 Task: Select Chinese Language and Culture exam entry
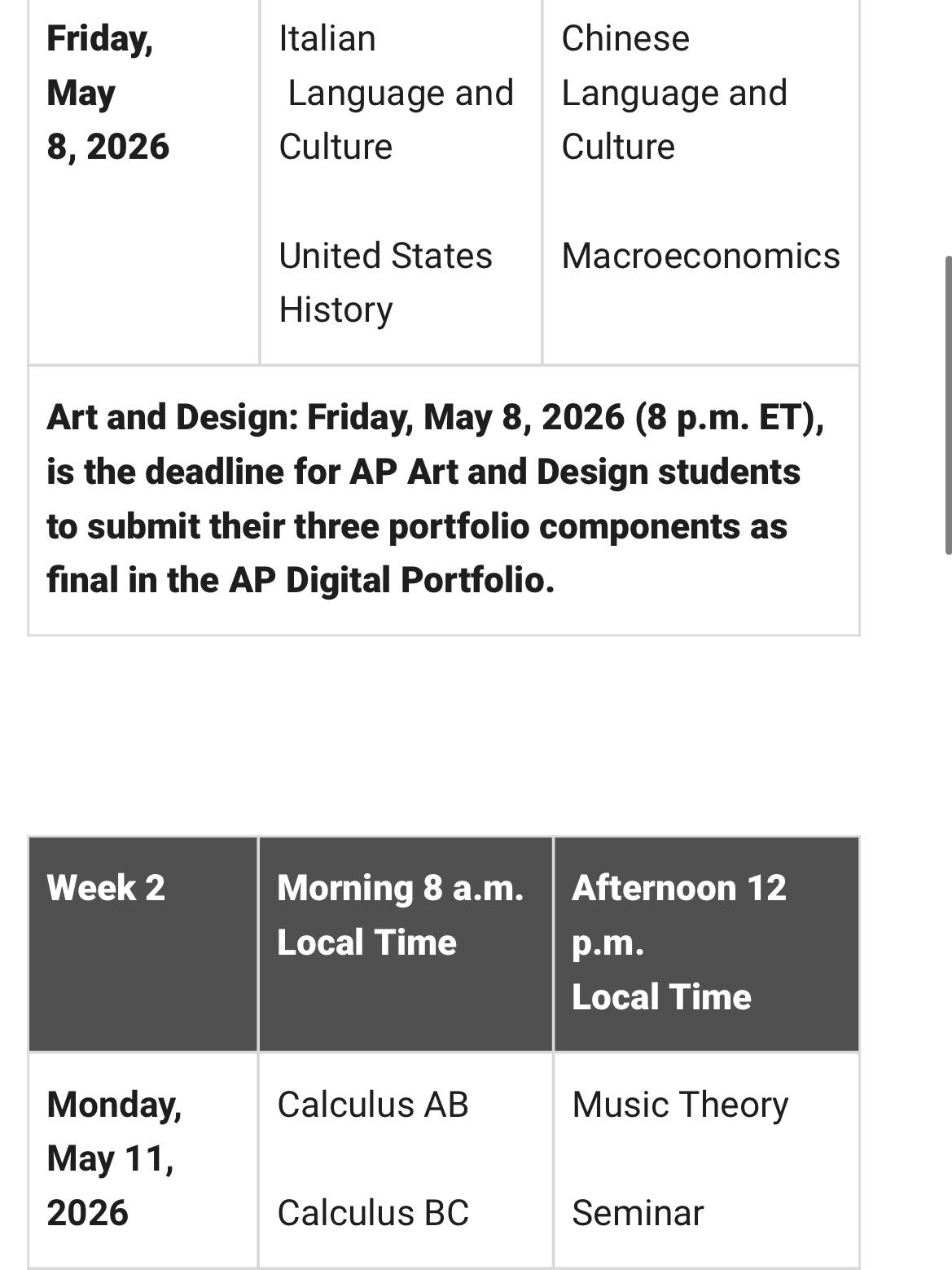(x=674, y=93)
